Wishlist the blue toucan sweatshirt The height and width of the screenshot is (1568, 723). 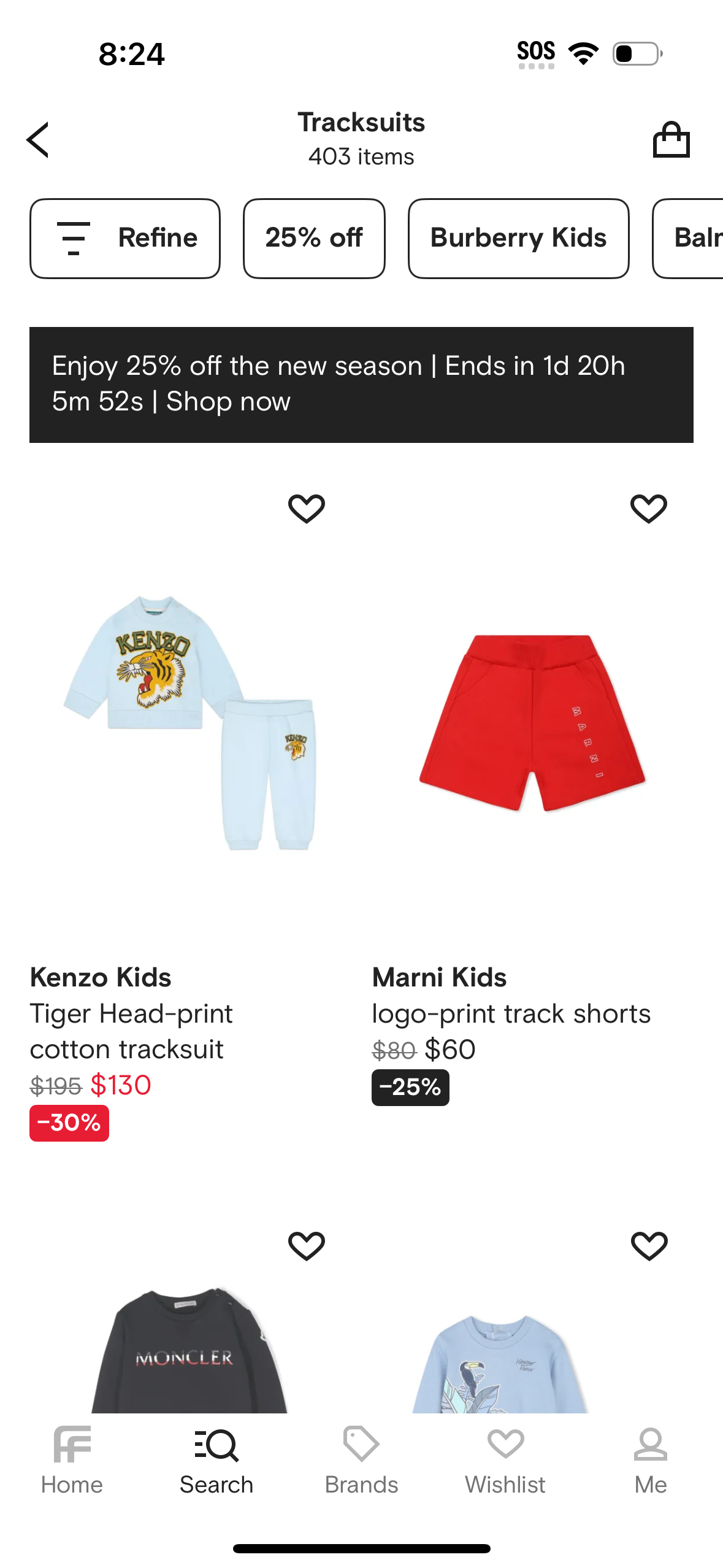pyautogui.click(x=649, y=1246)
